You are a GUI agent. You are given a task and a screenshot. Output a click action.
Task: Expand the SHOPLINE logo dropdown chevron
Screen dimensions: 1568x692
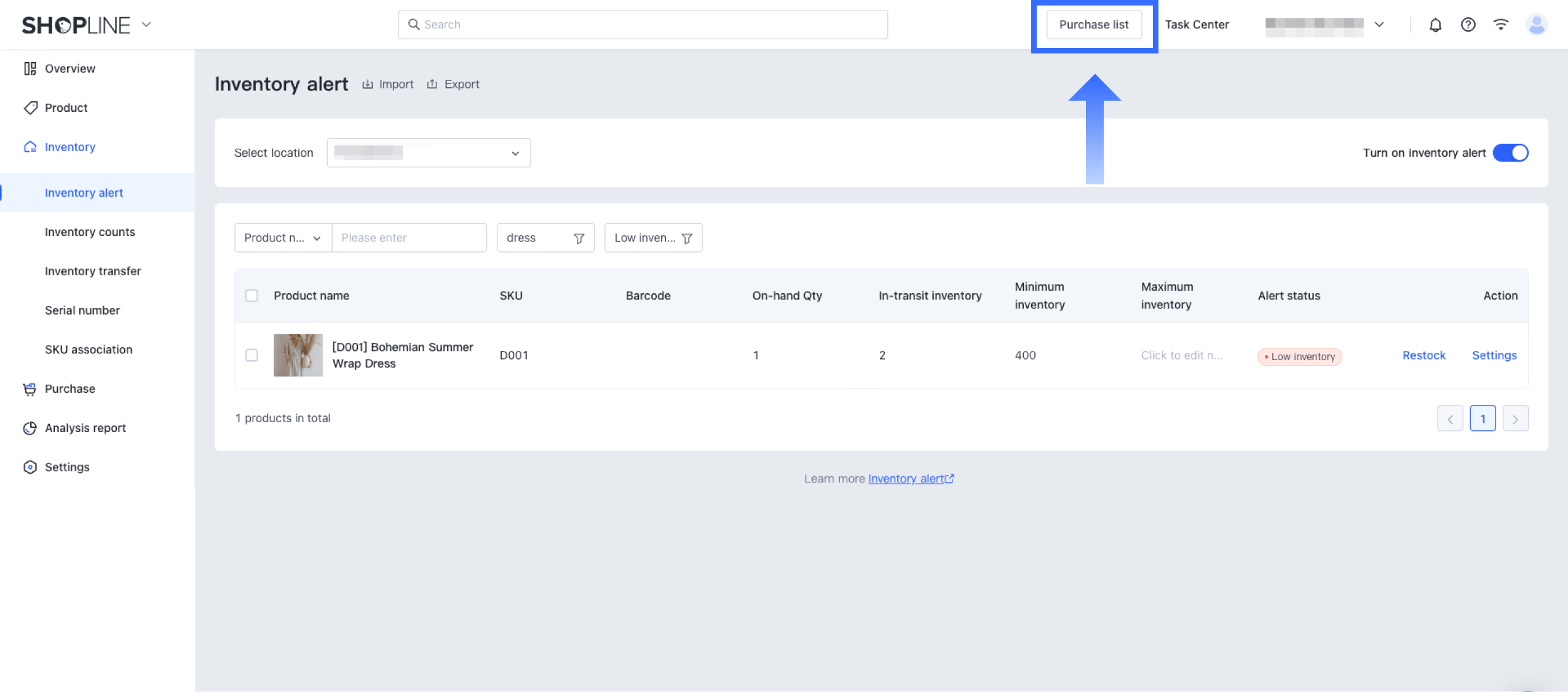point(146,25)
